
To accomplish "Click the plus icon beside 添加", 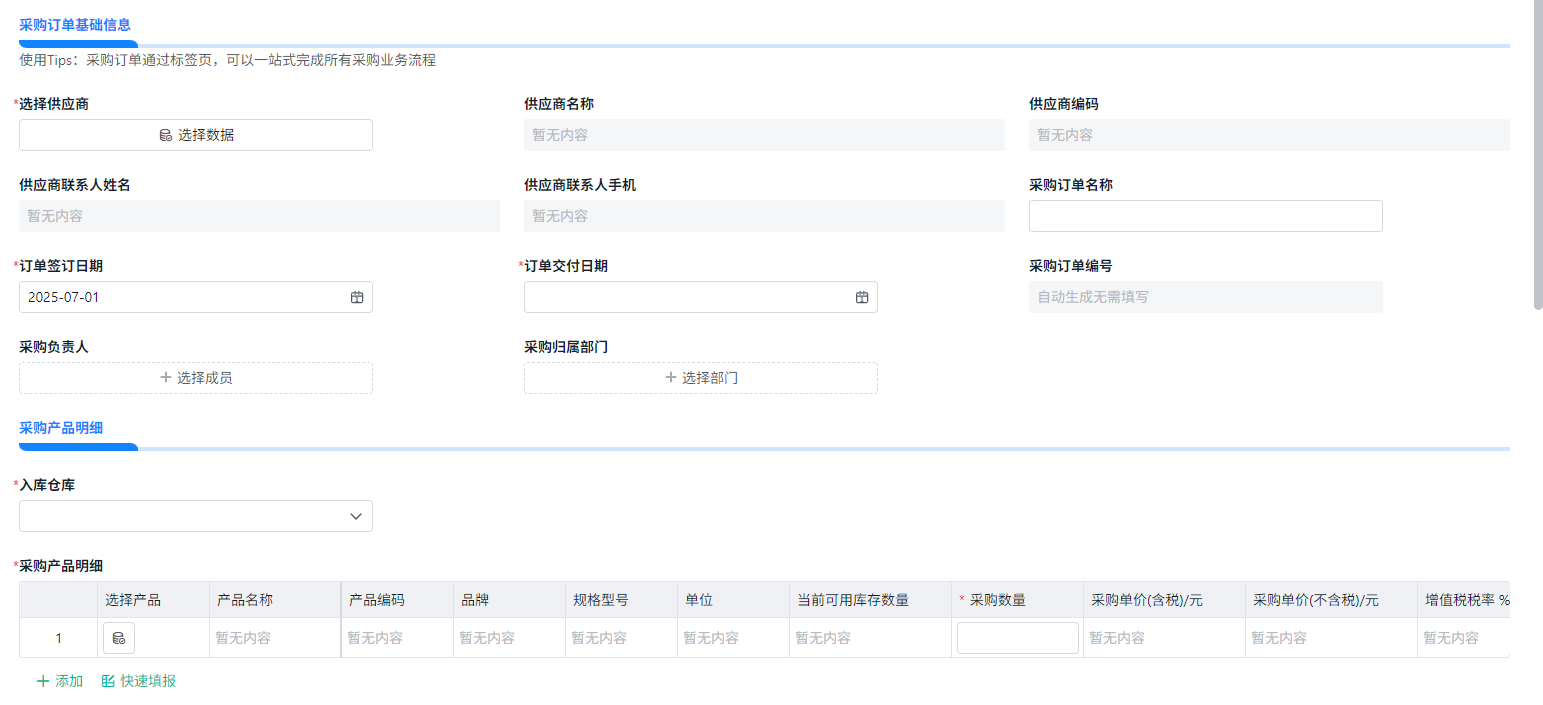I will [43, 681].
